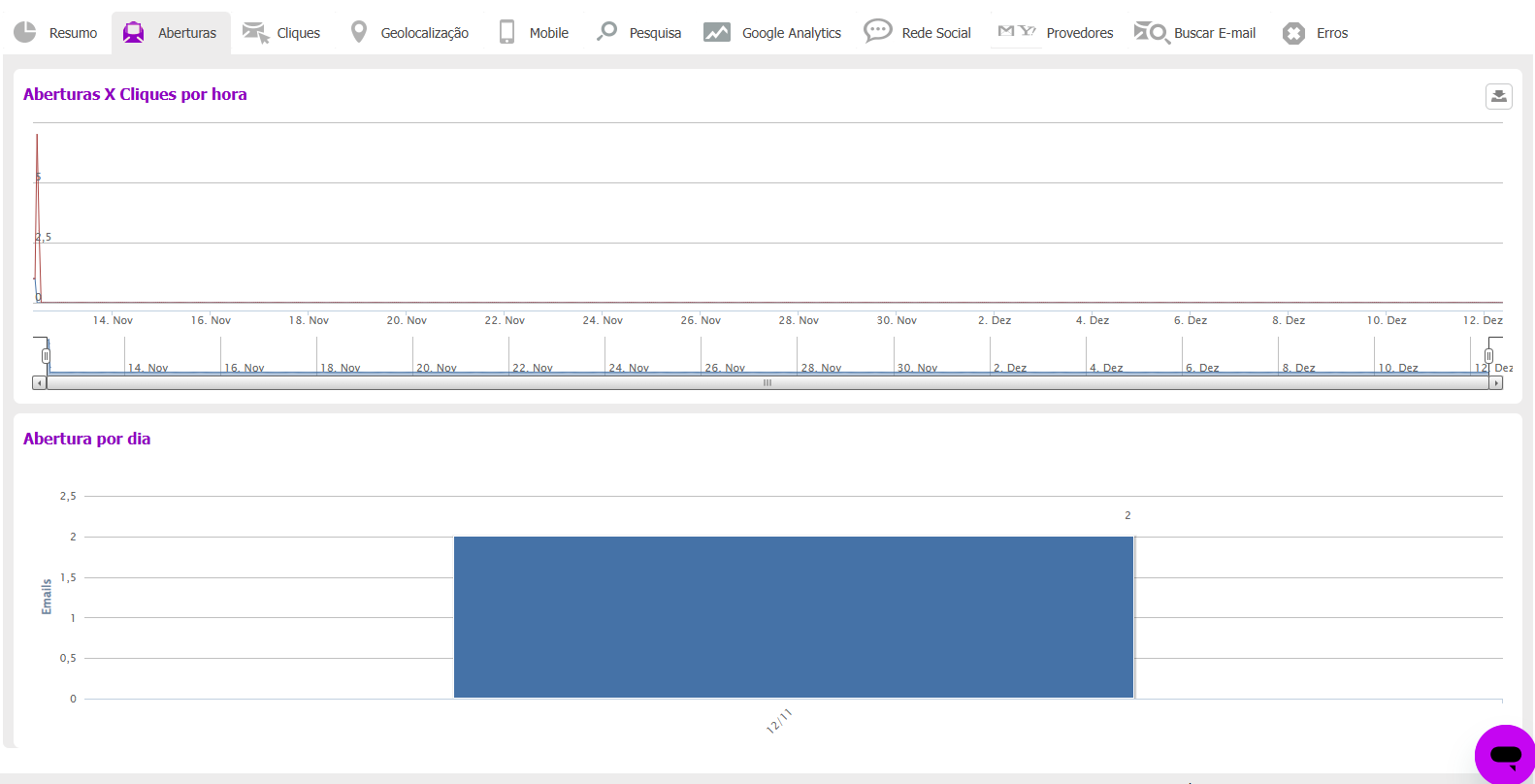
Task: Click the Buscar E-mail search envelope icon
Action: point(1152,32)
